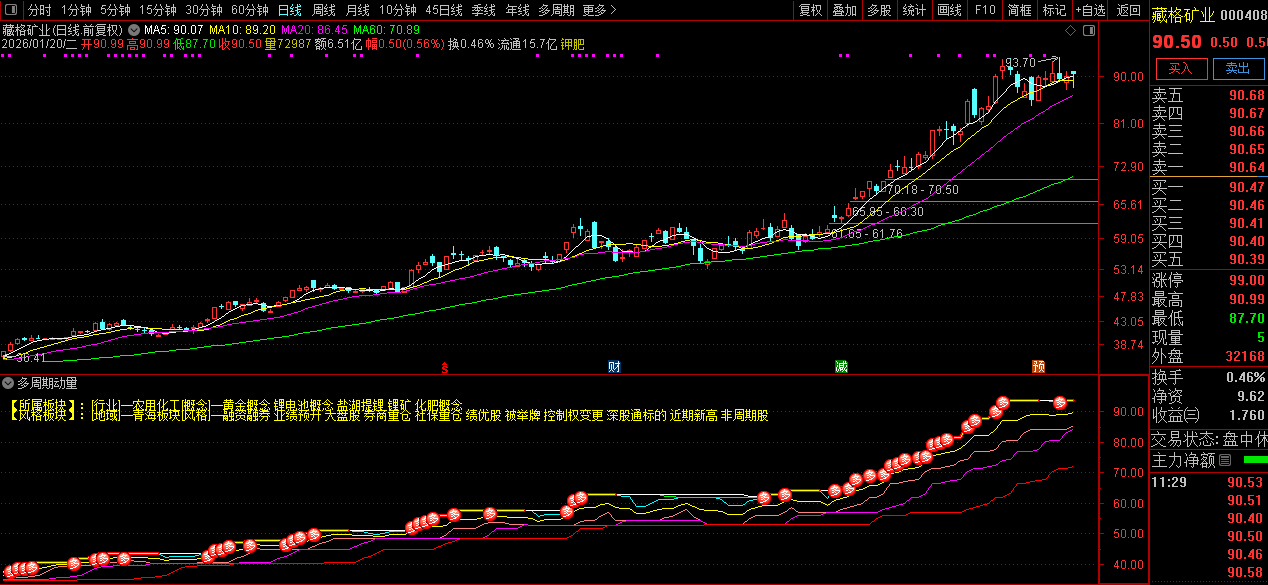Screen dimensions: 1268x585
Task: Switch to the 周线 weekly period
Action: pyautogui.click(x=324, y=10)
